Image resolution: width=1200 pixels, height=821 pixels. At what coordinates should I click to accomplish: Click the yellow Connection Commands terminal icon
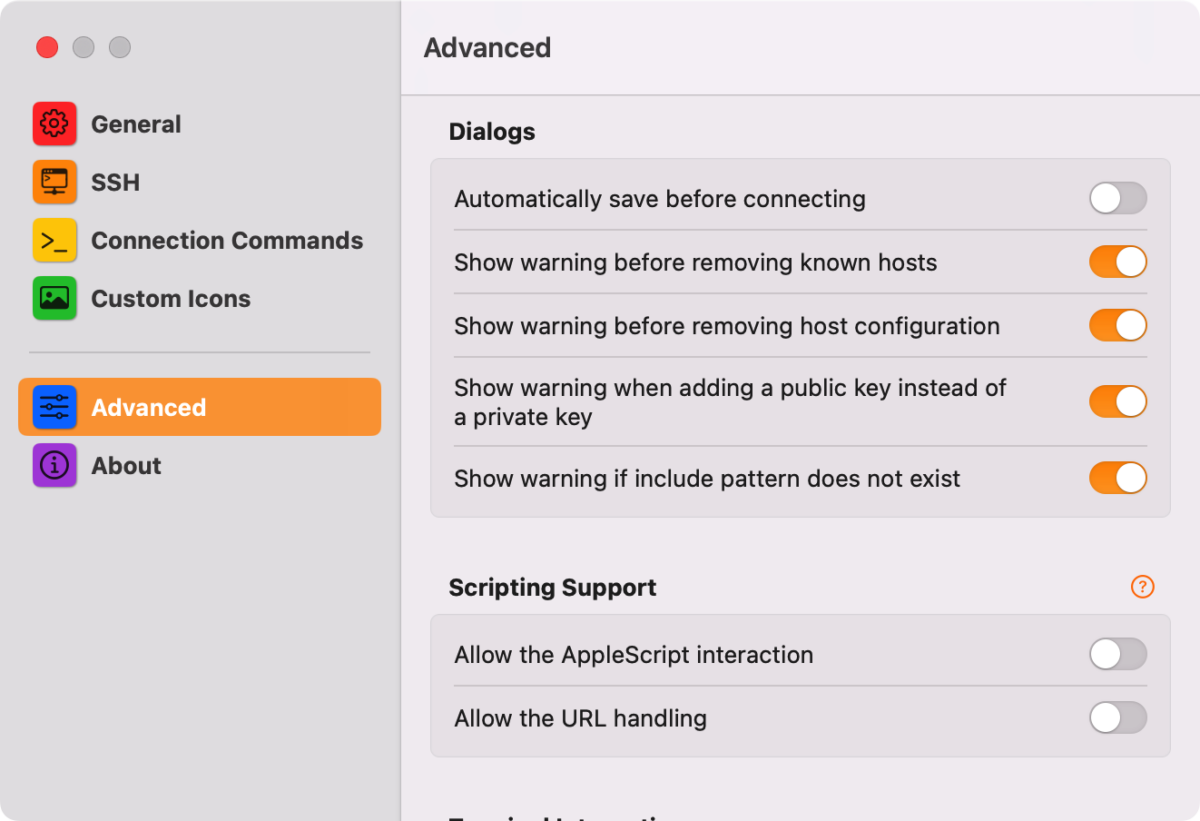coord(54,240)
